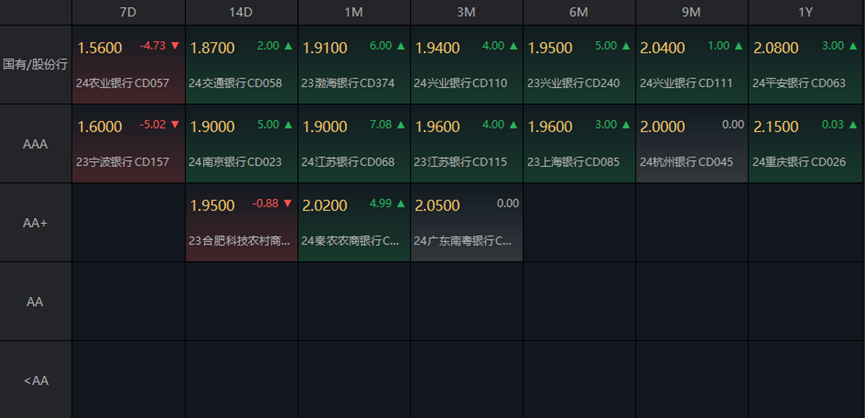Screen dimensions: 865x418
Task: Click the 1.9400 yield value
Action: coord(437,49)
